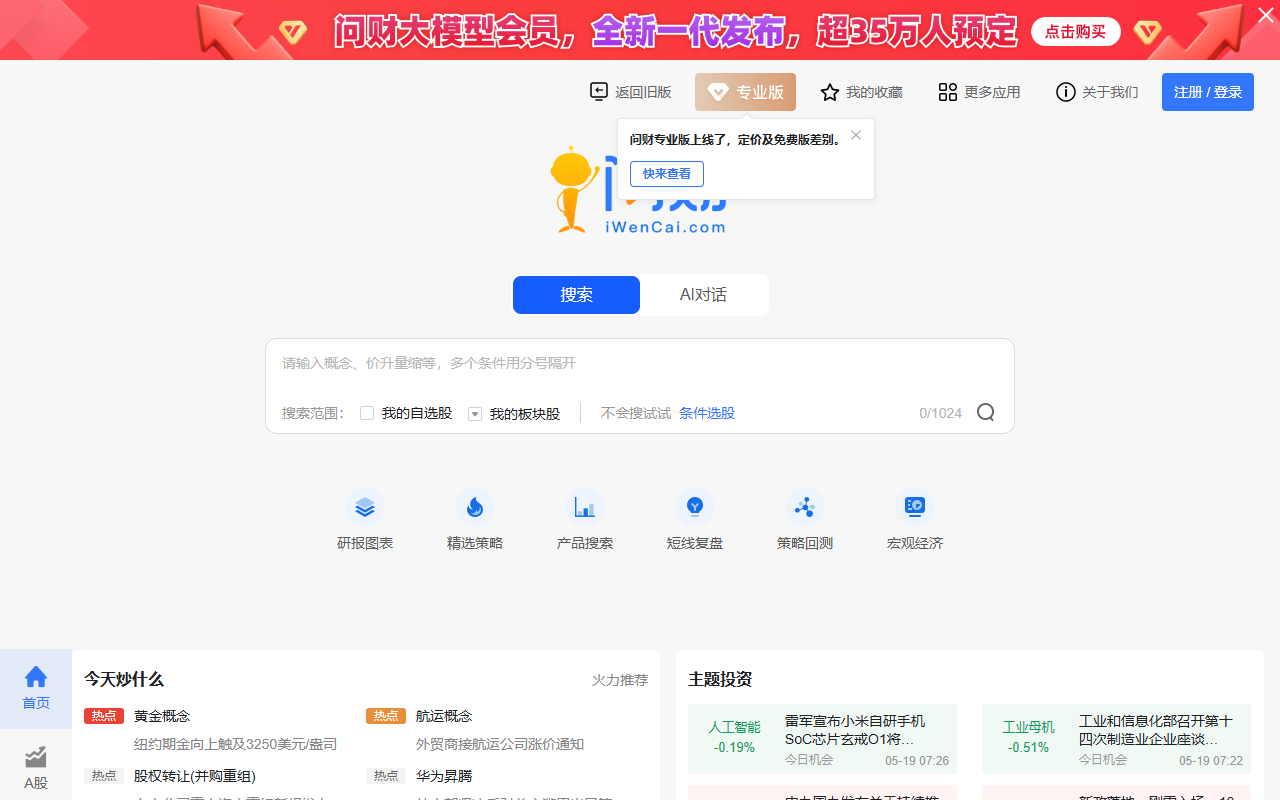Check the 我的自选股 checkbox
The height and width of the screenshot is (800, 1280).
point(367,413)
